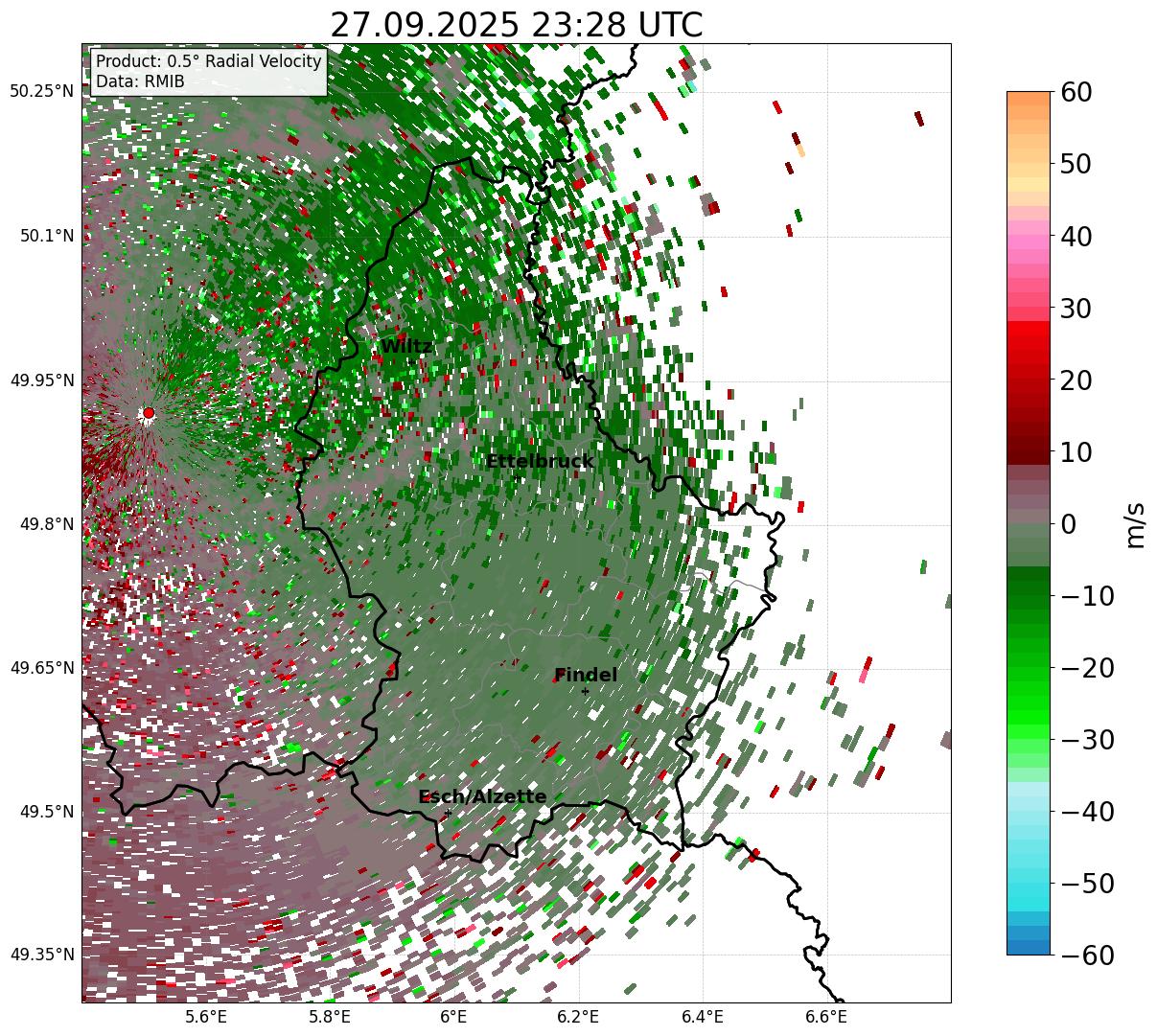Click the colorbar tick value −40
The height and width of the screenshot is (1036, 1157).
coord(1087,812)
